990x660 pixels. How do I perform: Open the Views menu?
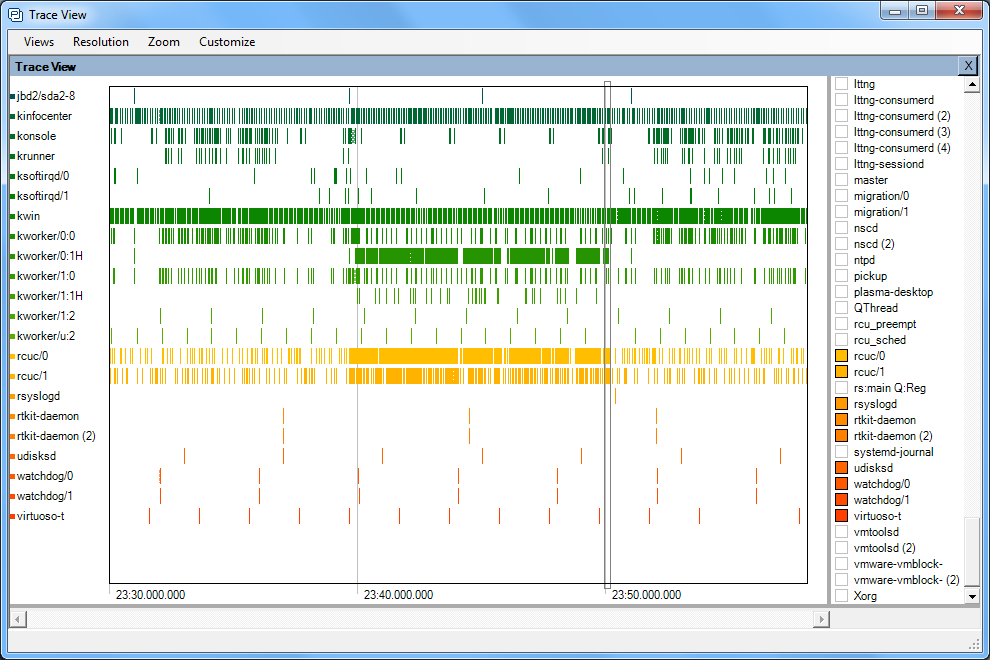click(39, 42)
